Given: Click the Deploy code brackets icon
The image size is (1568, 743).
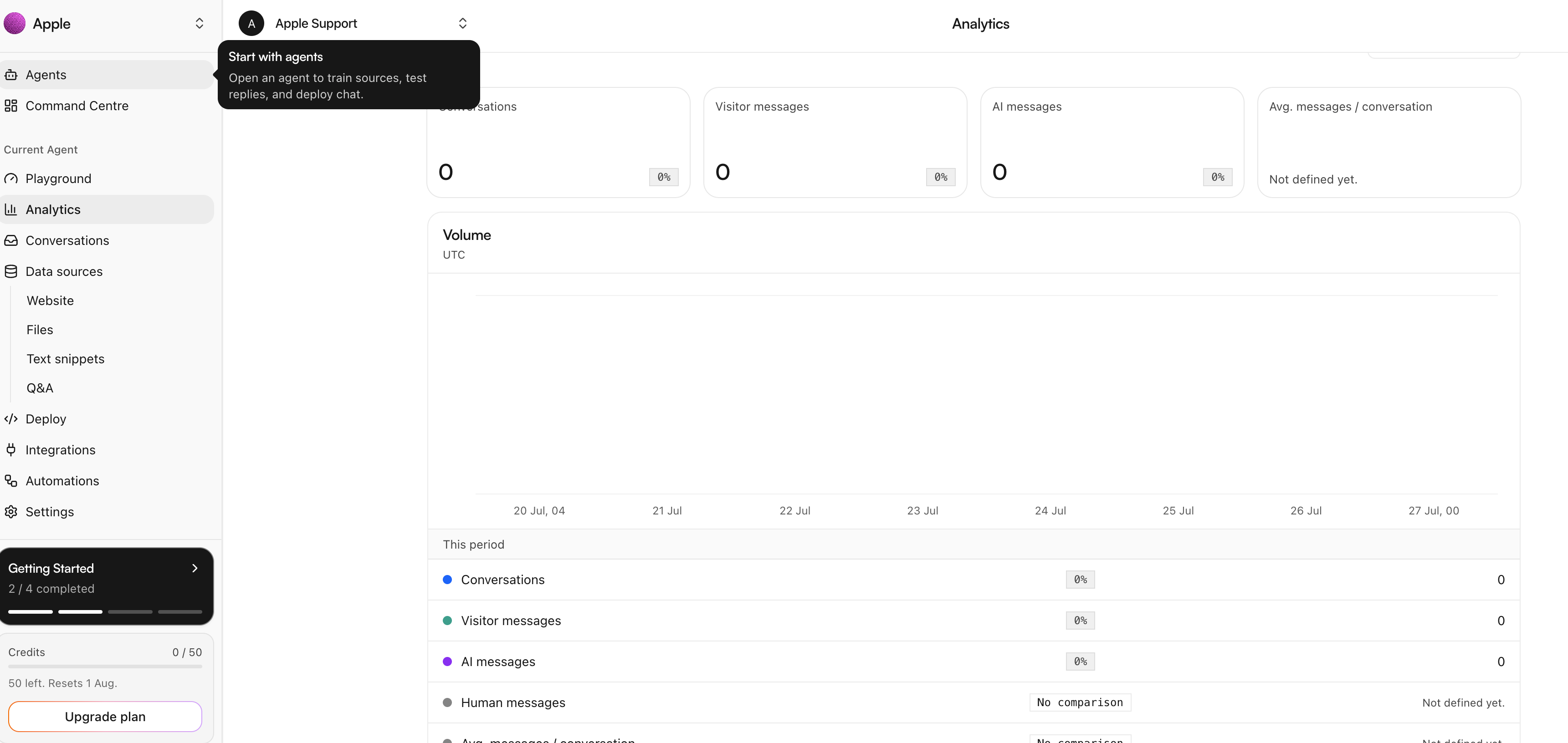Looking at the screenshot, I should 11,419.
